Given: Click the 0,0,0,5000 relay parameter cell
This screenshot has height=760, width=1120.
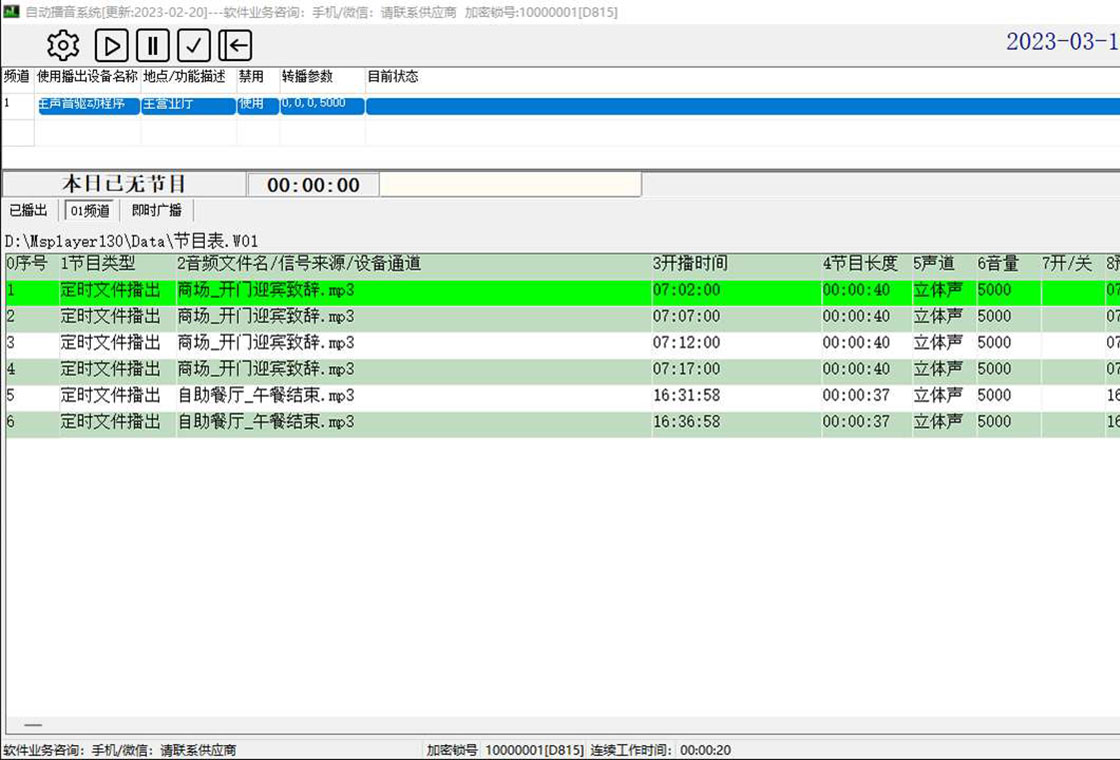Looking at the screenshot, I should point(322,105).
